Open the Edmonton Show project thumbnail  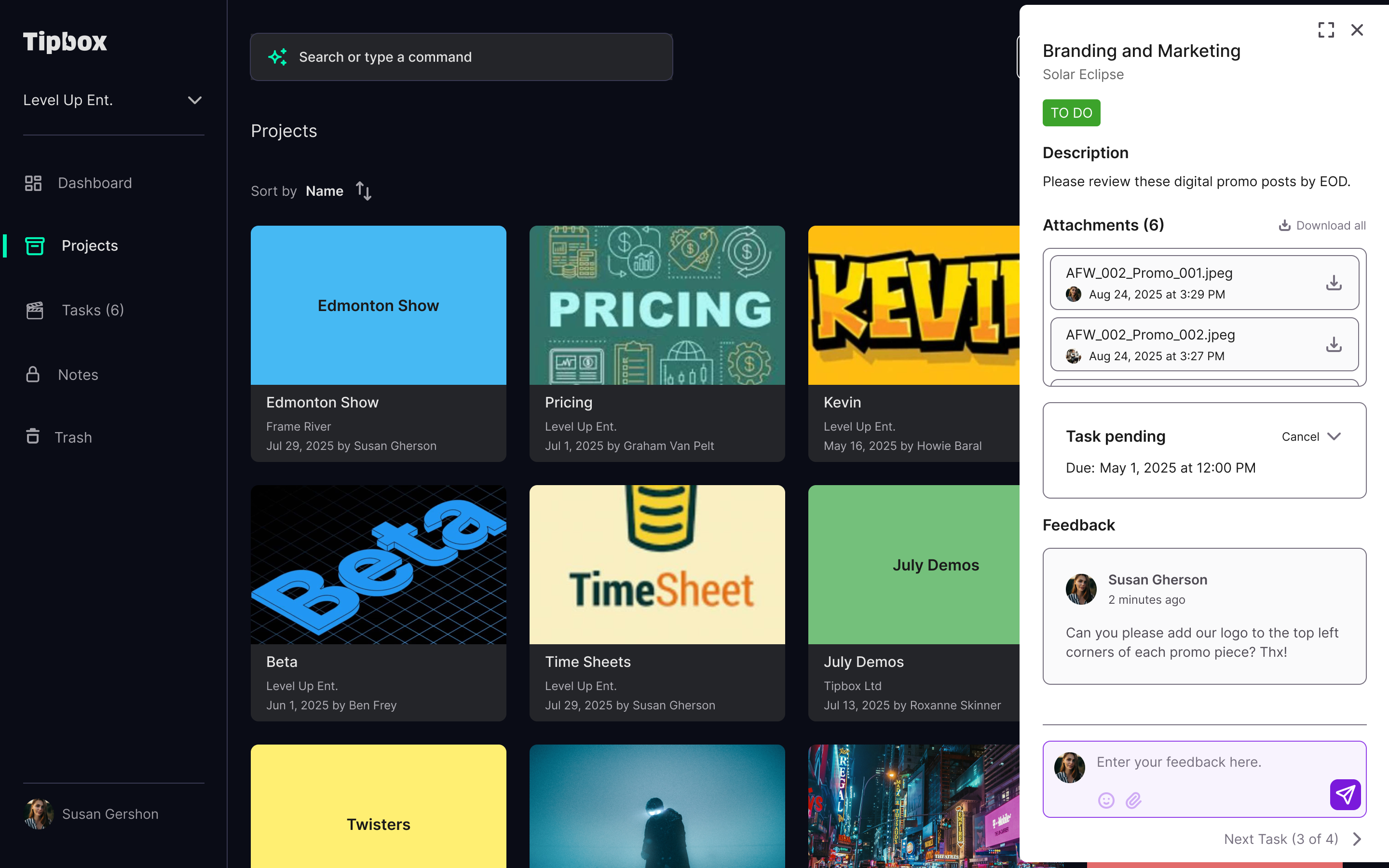click(378, 305)
